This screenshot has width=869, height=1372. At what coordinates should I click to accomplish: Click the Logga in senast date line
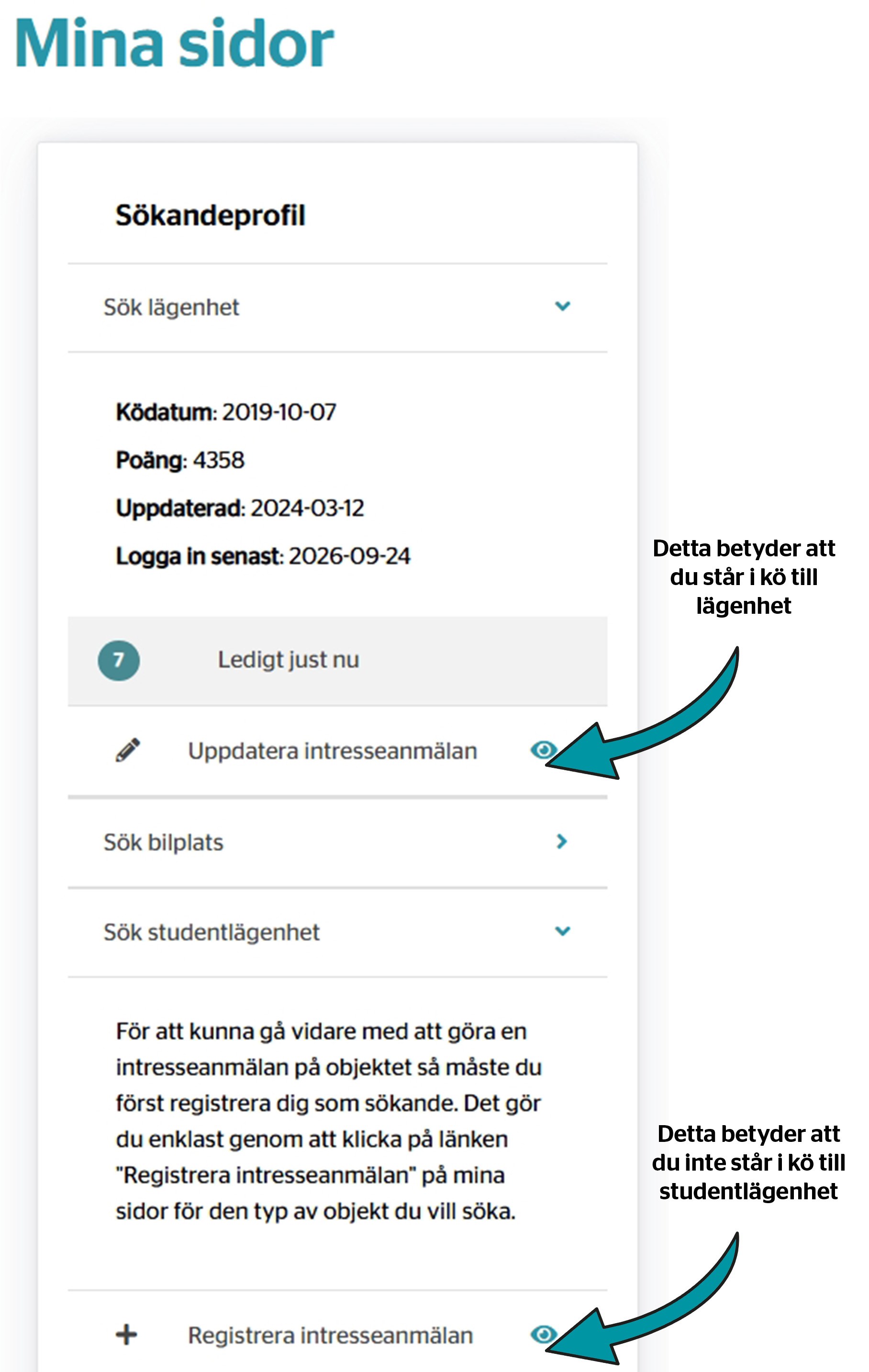[263, 556]
